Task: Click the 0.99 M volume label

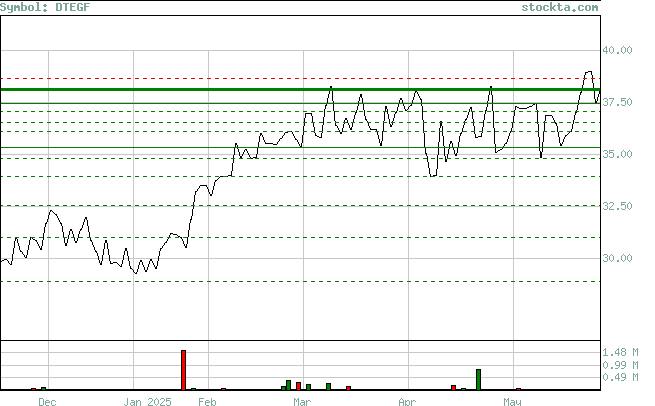Action: [620, 365]
